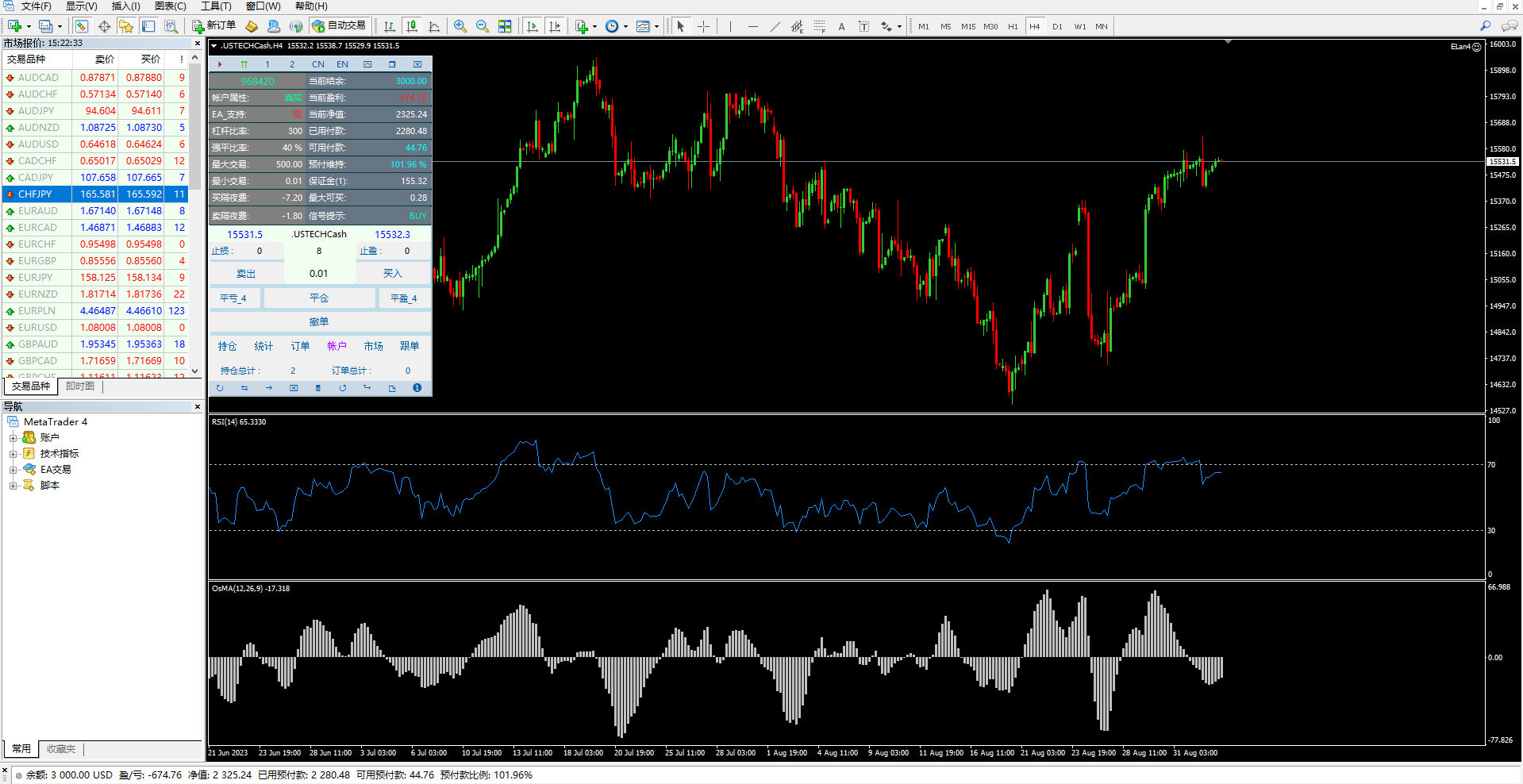The height and width of the screenshot is (784, 1523).
Task: Close the Market Watch panel
Action: click(x=198, y=44)
